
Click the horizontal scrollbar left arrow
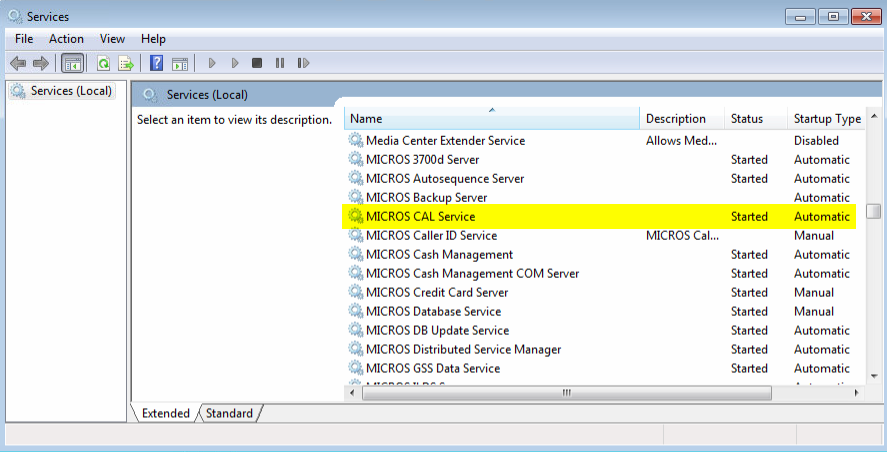352,393
